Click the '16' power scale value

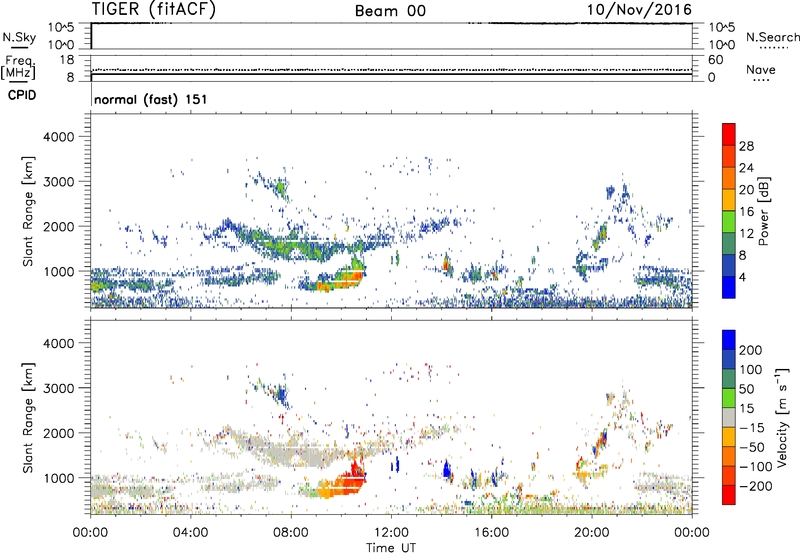point(746,212)
